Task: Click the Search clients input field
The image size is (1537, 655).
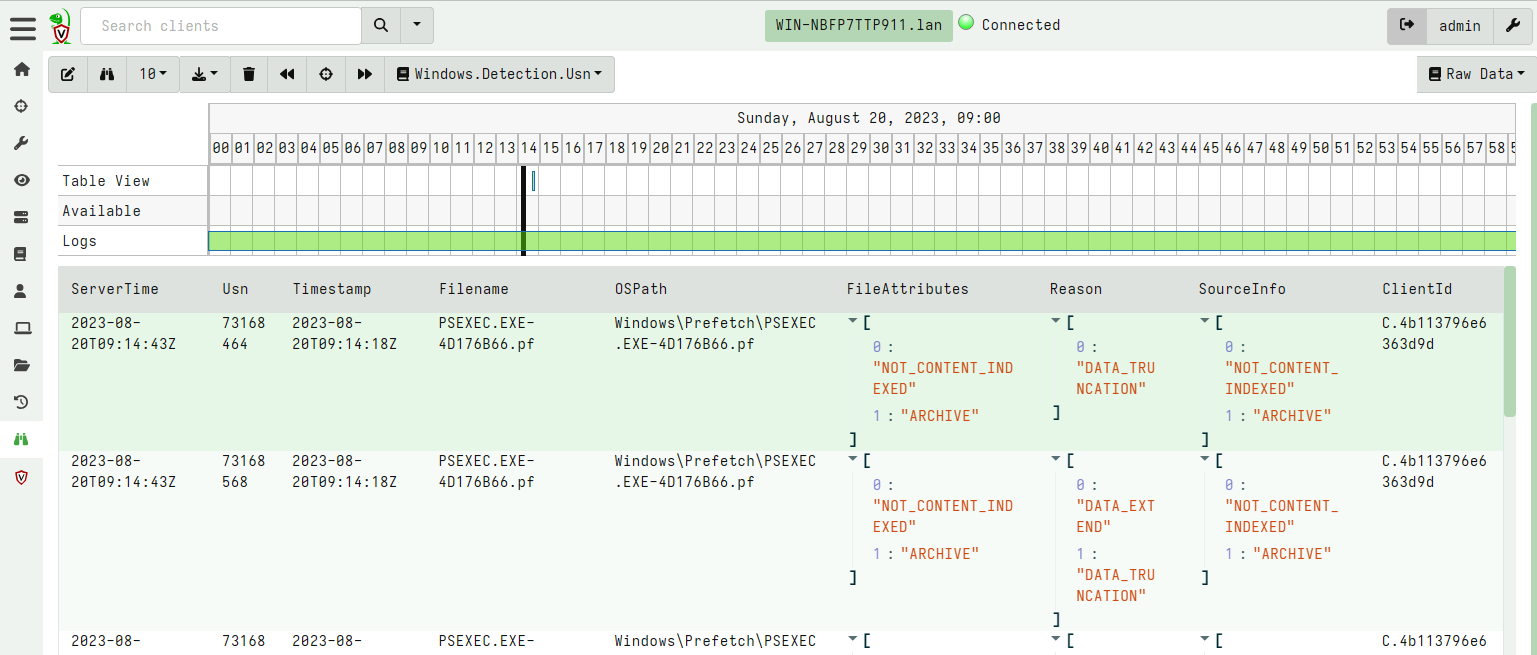Action: coord(221,26)
